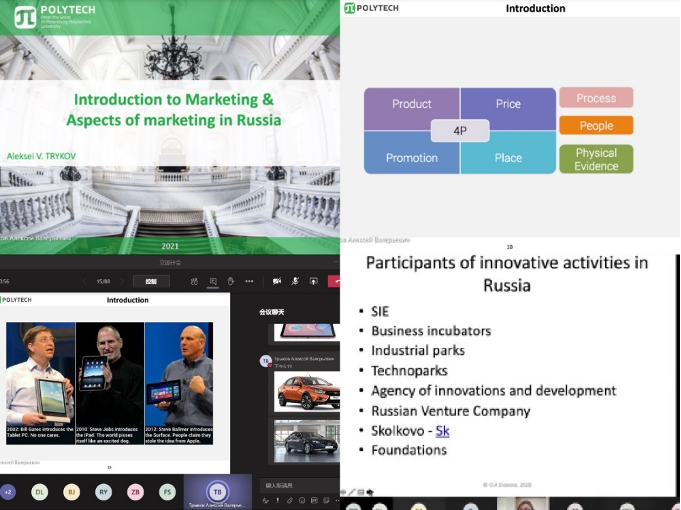Select the FS participant avatar
Image resolution: width=681 pixels, height=510 pixels.
[167, 492]
